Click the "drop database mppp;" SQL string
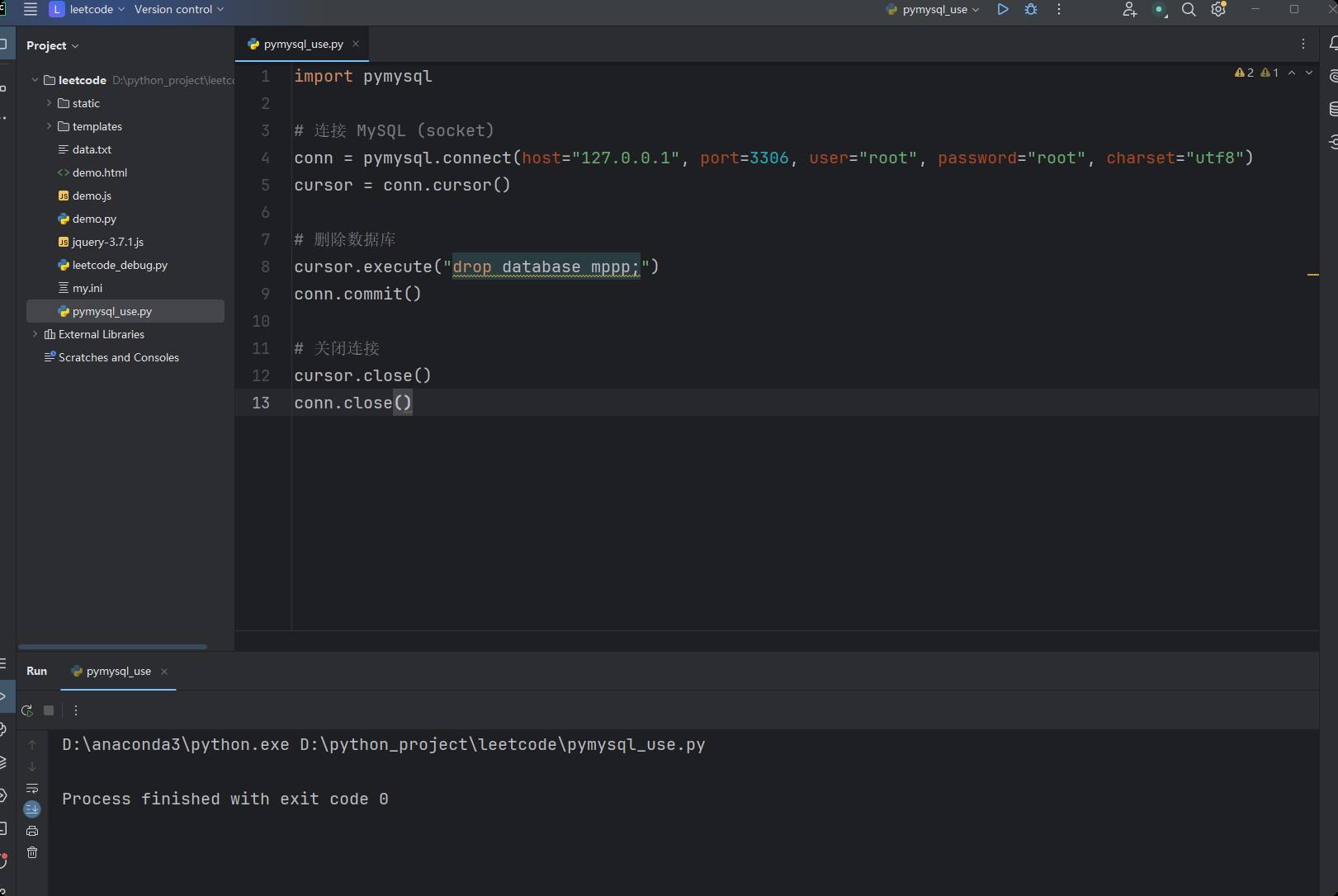Image resolution: width=1338 pixels, height=896 pixels. click(x=546, y=266)
